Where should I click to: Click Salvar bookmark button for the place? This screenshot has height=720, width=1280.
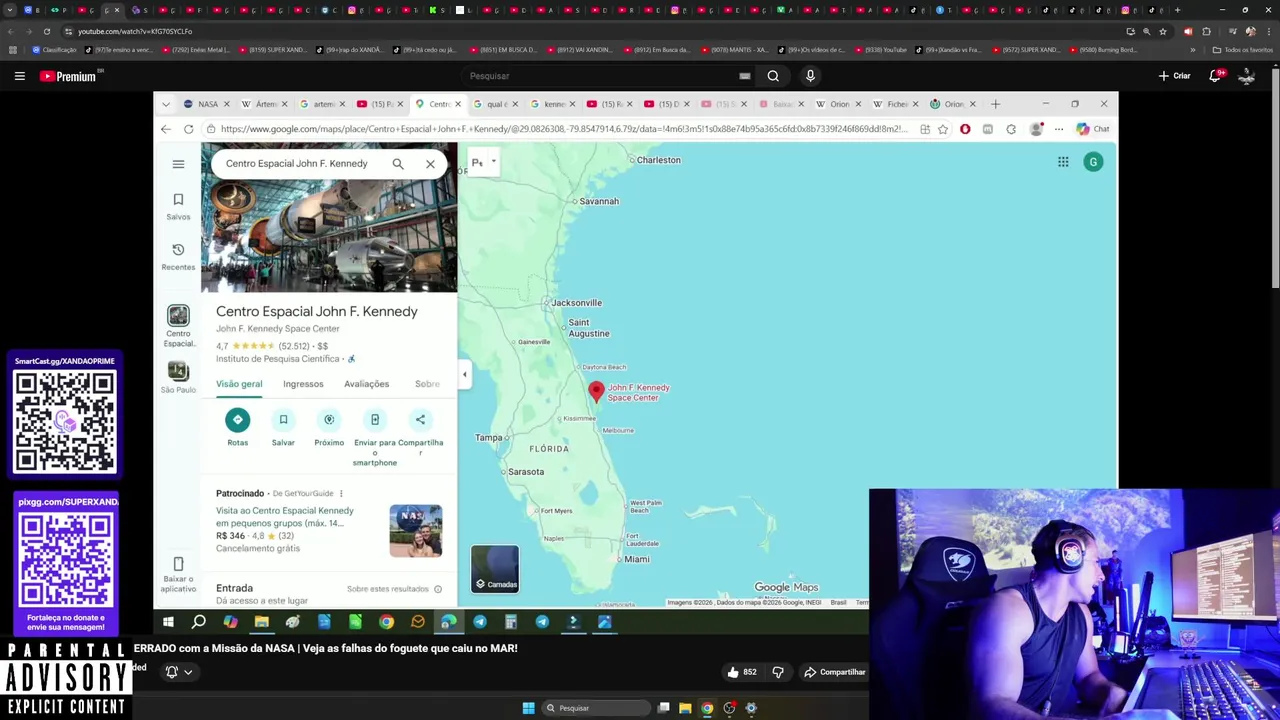[x=283, y=427]
